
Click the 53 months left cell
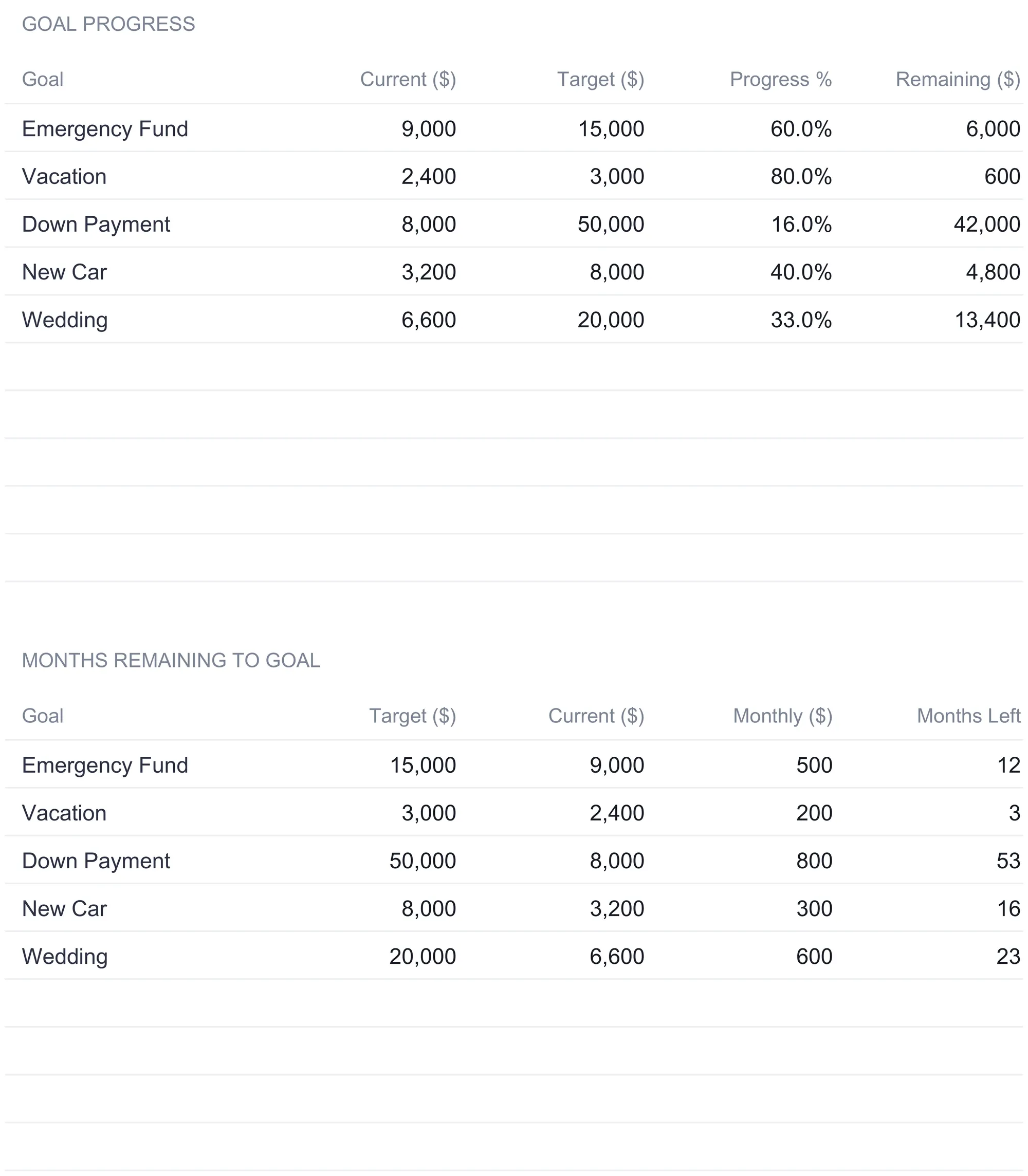click(x=1008, y=861)
